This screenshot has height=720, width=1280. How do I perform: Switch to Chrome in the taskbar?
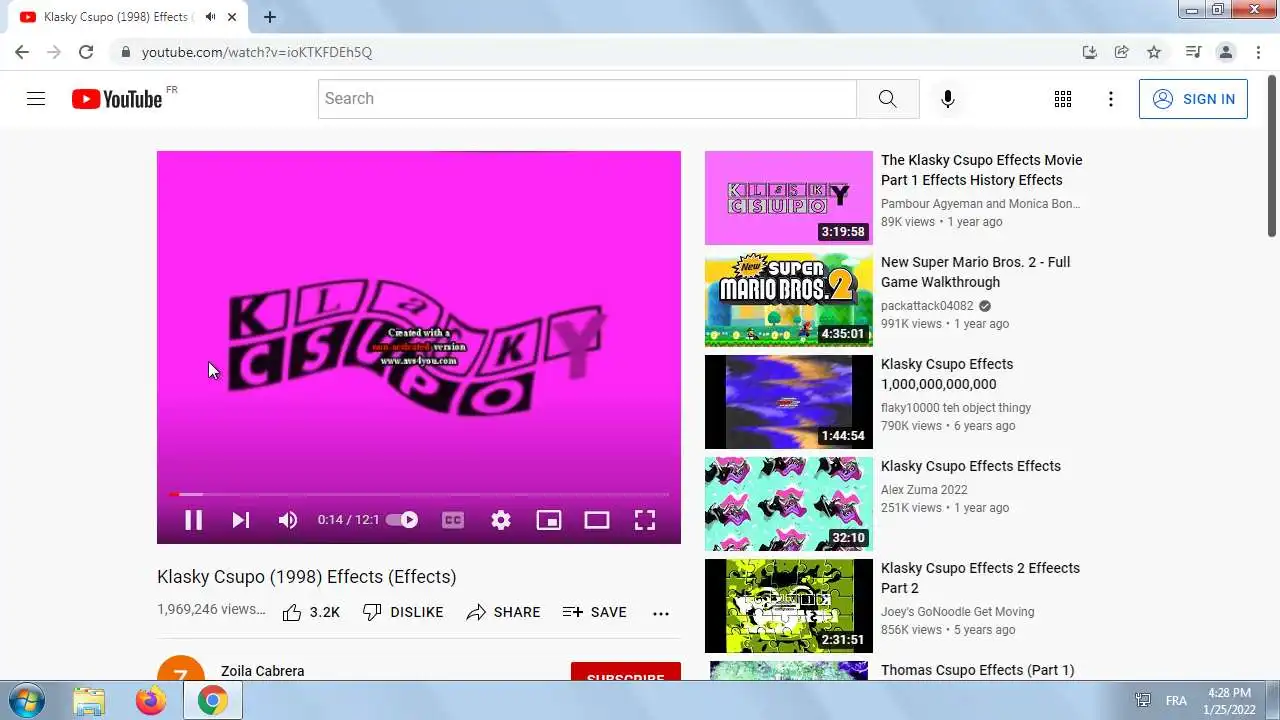coord(212,701)
